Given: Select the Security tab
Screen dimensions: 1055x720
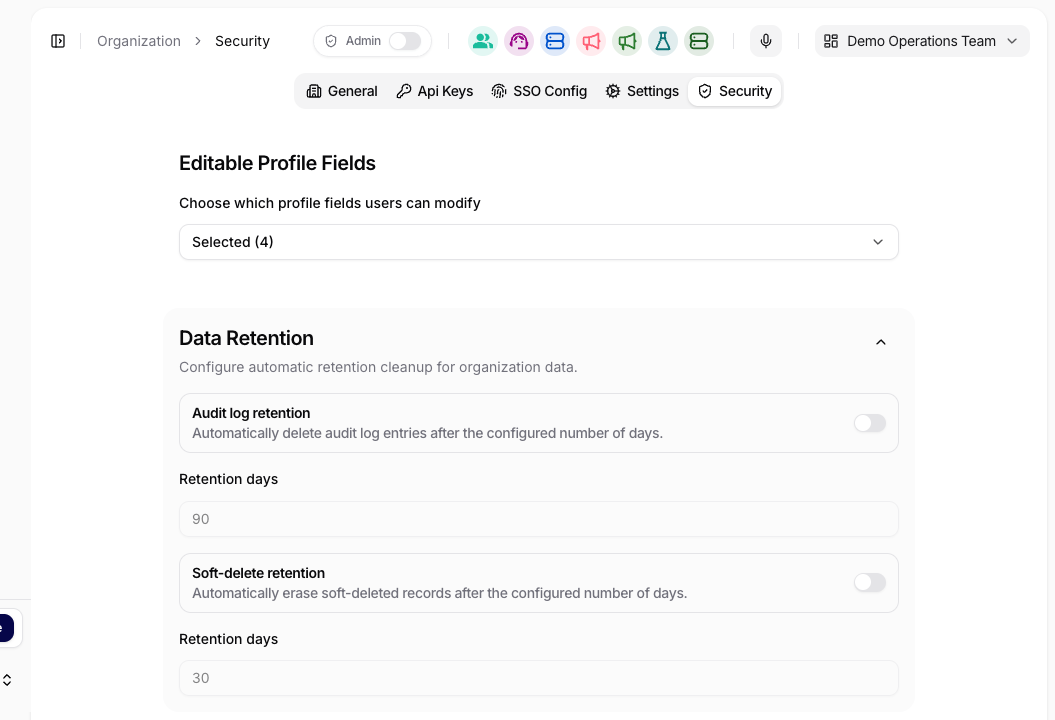Looking at the screenshot, I should pos(735,92).
